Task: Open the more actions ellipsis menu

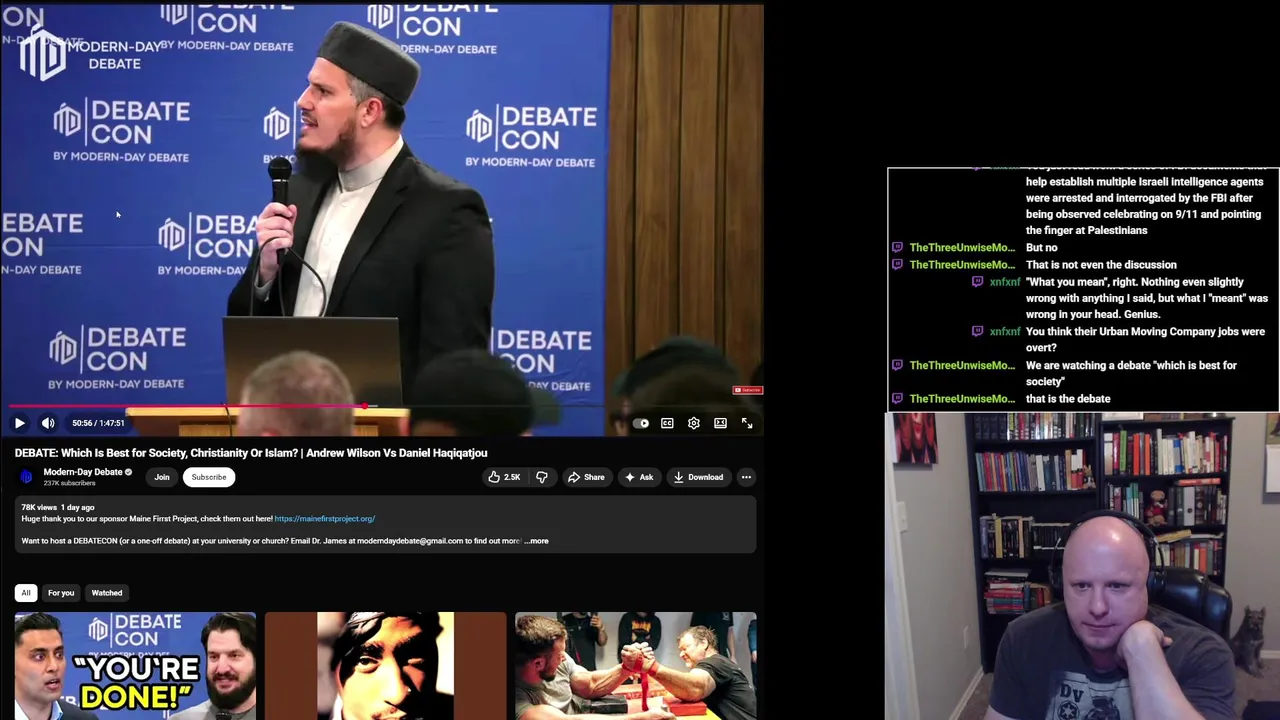Action: [x=746, y=477]
